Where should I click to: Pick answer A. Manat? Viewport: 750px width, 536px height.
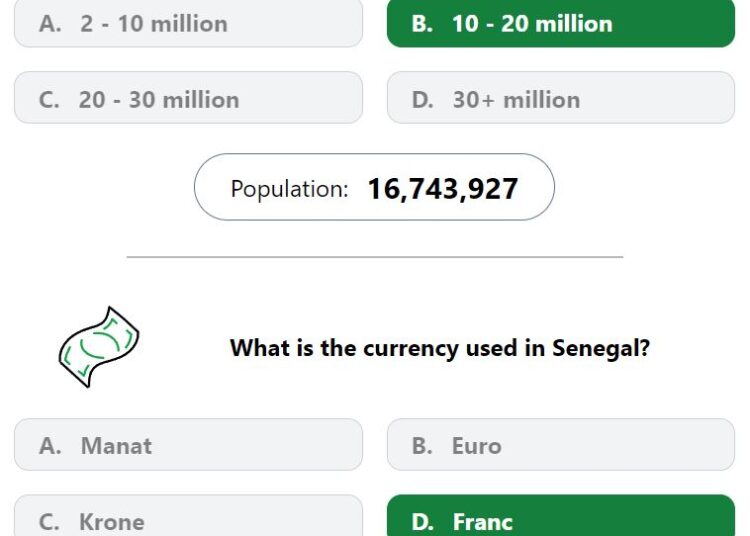(188, 445)
